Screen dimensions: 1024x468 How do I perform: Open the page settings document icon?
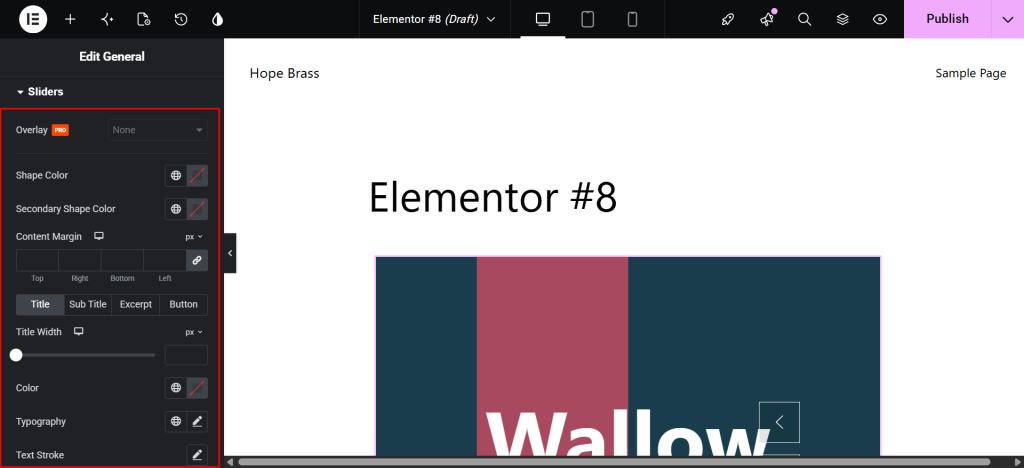144,20
